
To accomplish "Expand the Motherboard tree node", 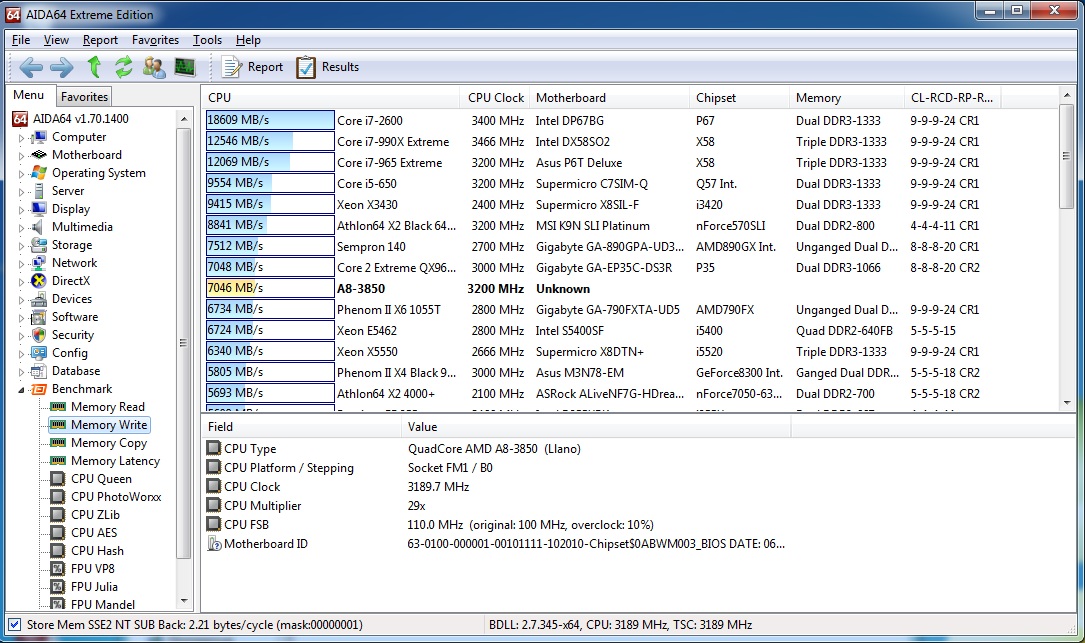I will [21, 156].
